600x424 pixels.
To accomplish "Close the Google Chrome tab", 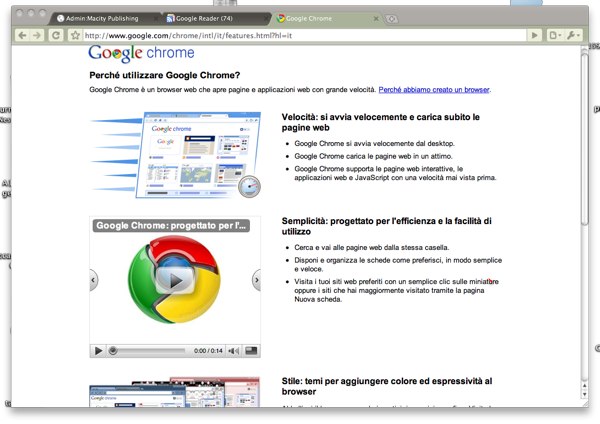I will click(x=376, y=18).
